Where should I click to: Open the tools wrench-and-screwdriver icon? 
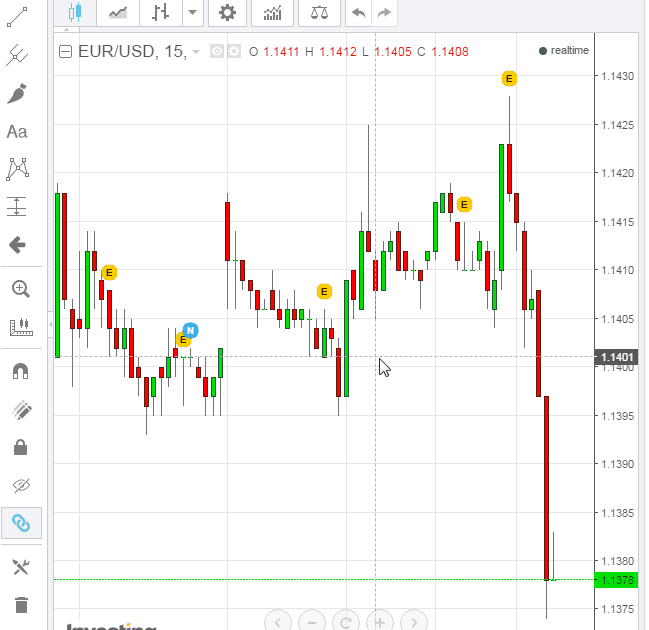click(21, 567)
